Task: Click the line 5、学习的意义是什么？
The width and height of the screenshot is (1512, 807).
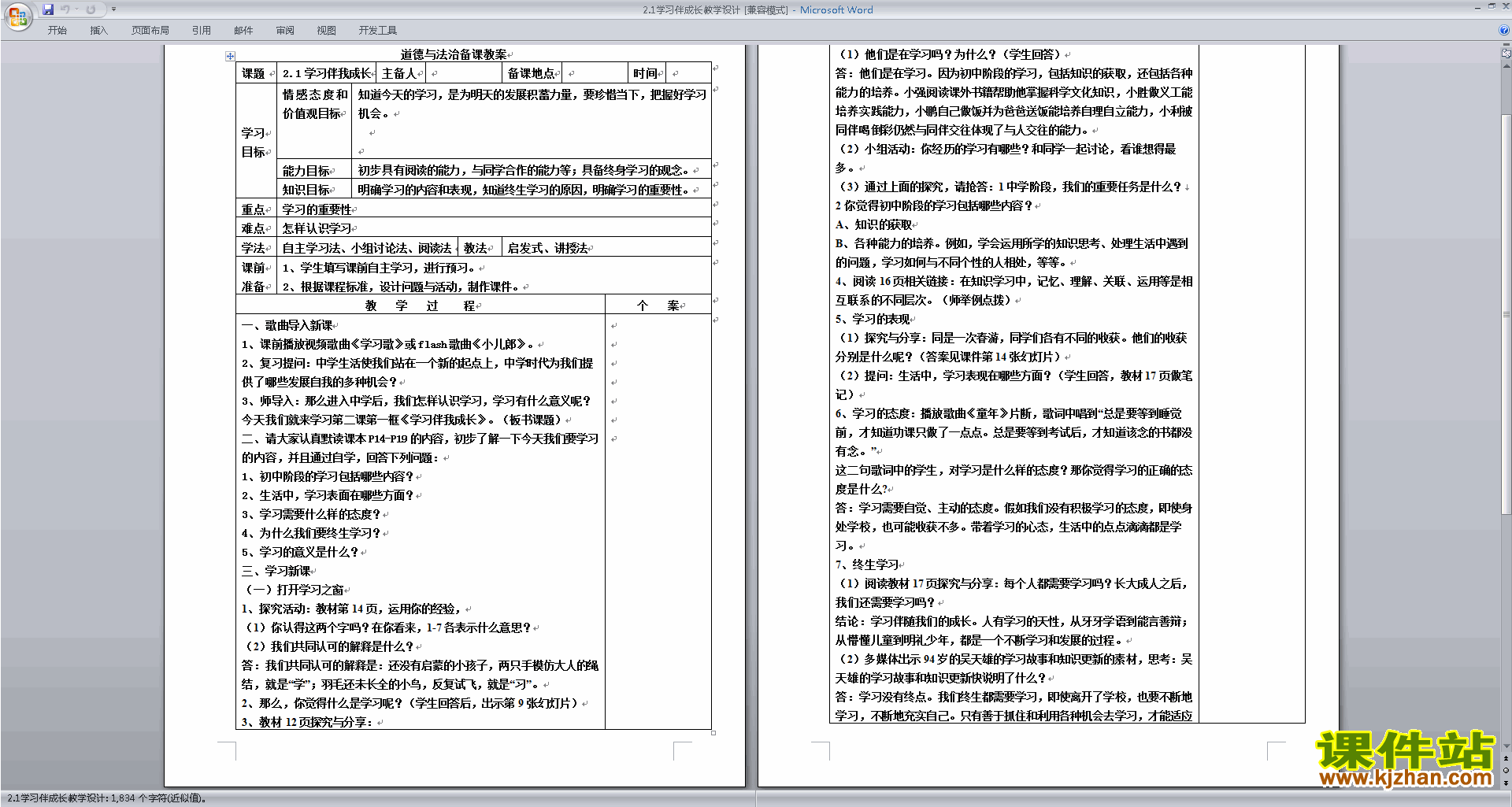Action: pyautogui.click(x=300, y=552)
